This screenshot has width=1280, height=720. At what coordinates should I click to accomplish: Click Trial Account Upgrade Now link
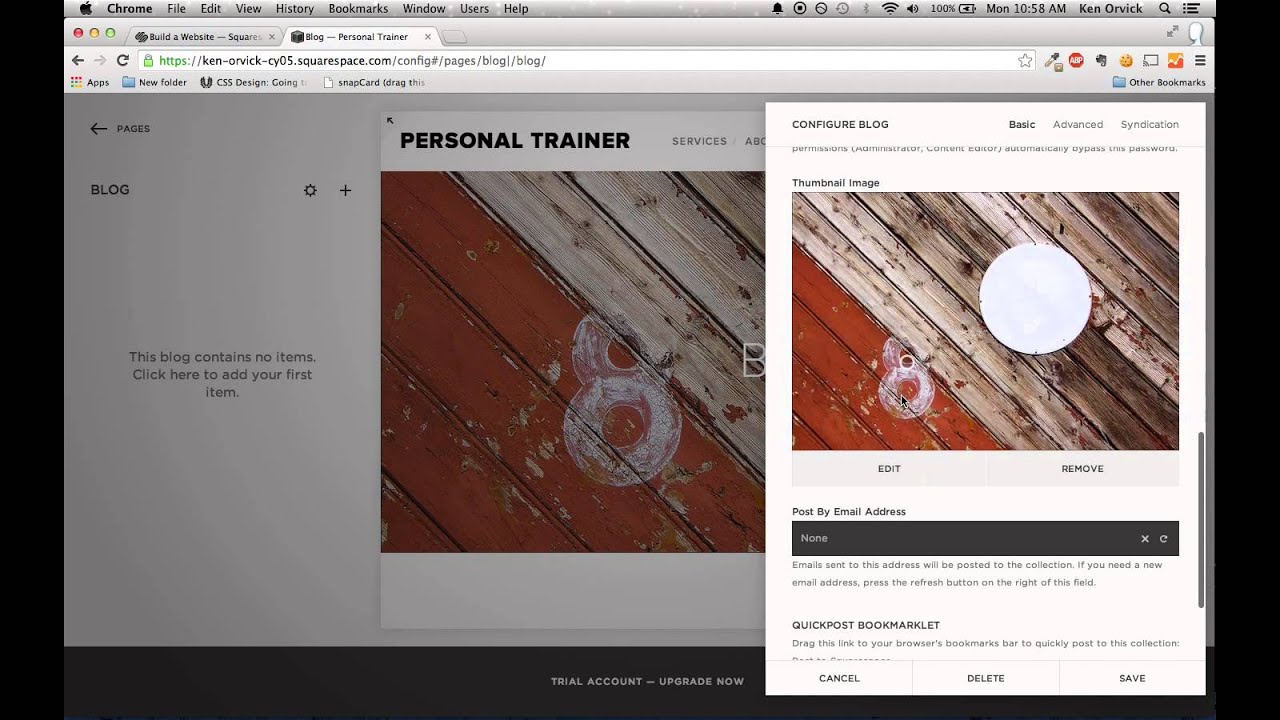pyautogui.click(x=647, y=681)
